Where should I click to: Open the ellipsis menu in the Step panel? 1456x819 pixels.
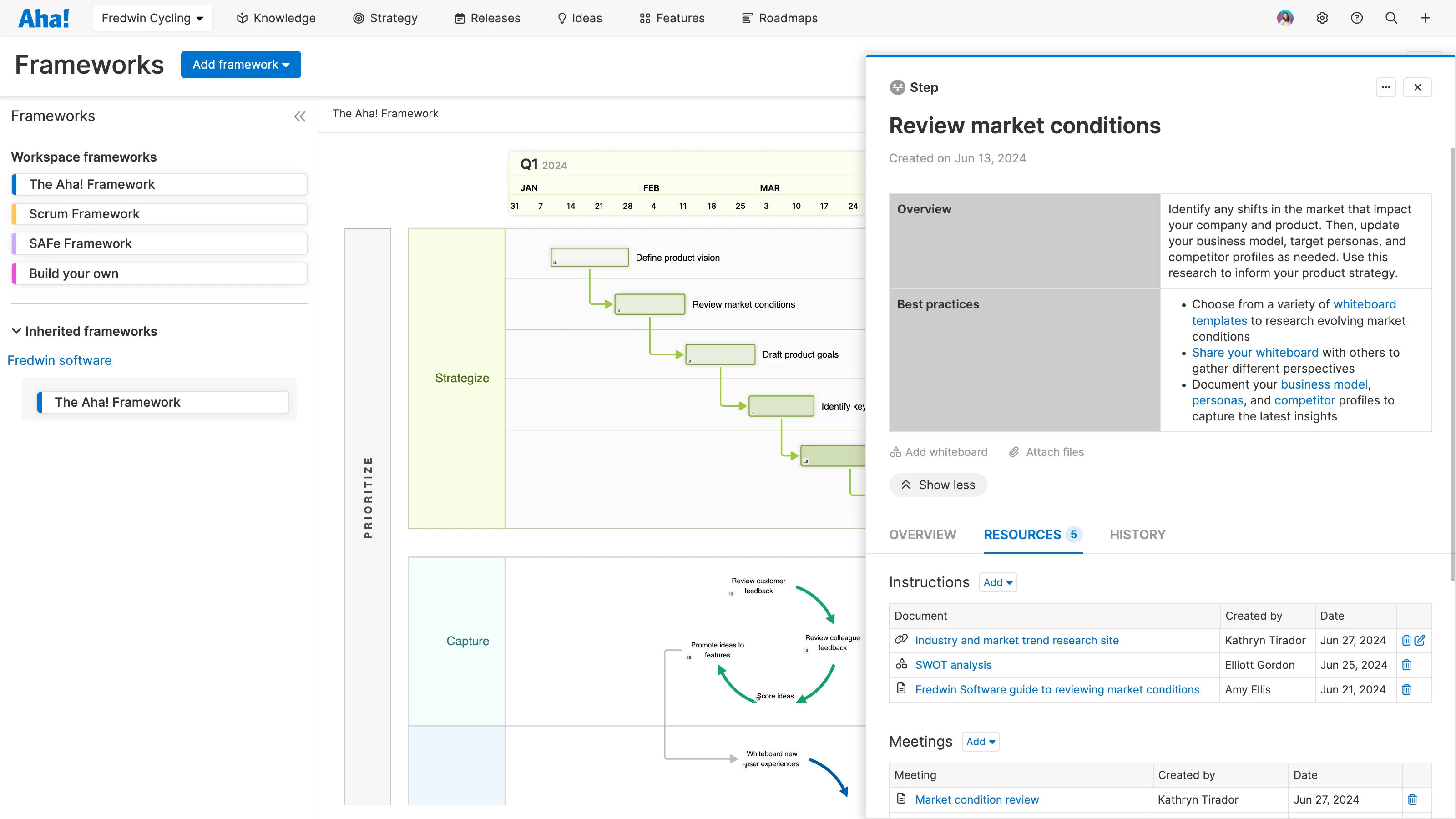point(1386,87)
